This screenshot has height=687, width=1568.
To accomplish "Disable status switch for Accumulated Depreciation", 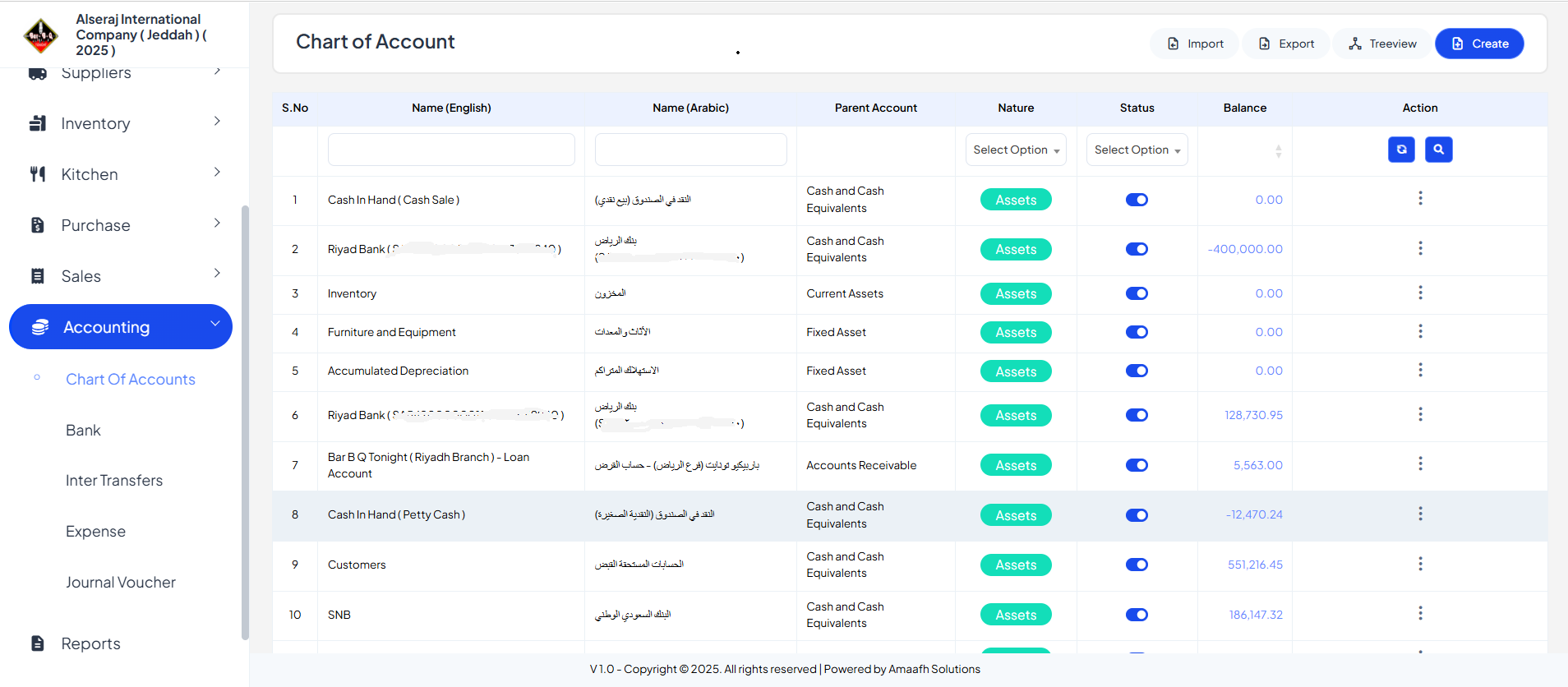I will [x=1137, y=371].
